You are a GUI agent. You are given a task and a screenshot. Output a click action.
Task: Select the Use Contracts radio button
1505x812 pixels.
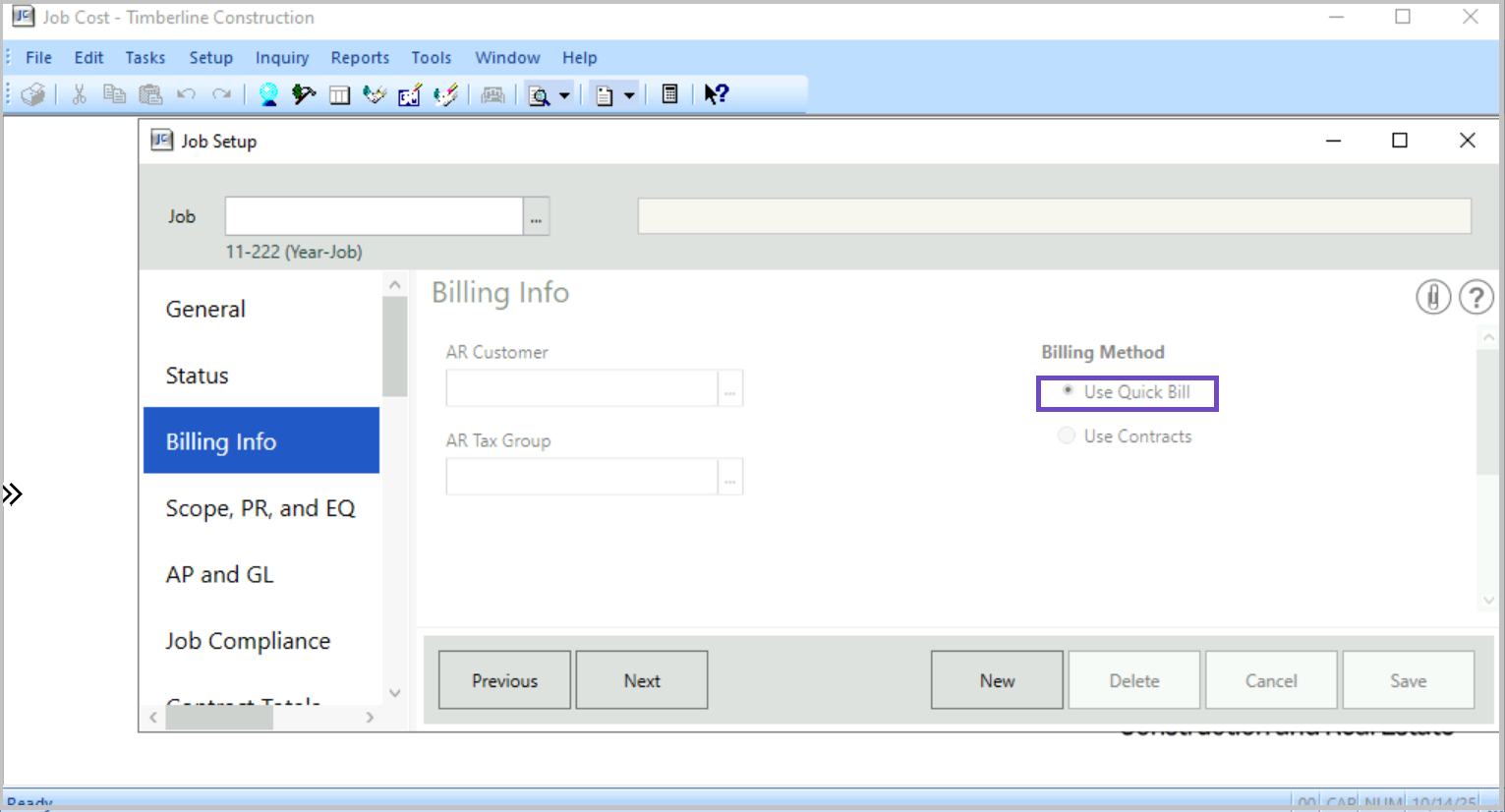[1067, 435]
